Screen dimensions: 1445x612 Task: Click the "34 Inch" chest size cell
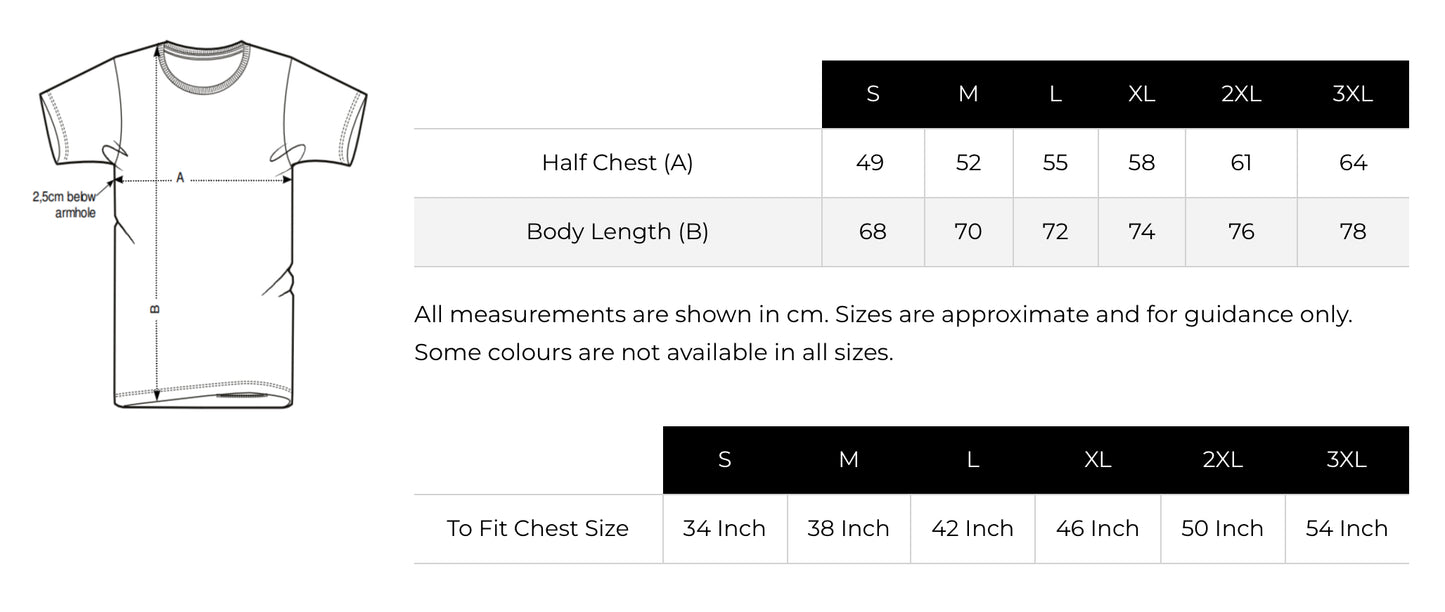724,529
